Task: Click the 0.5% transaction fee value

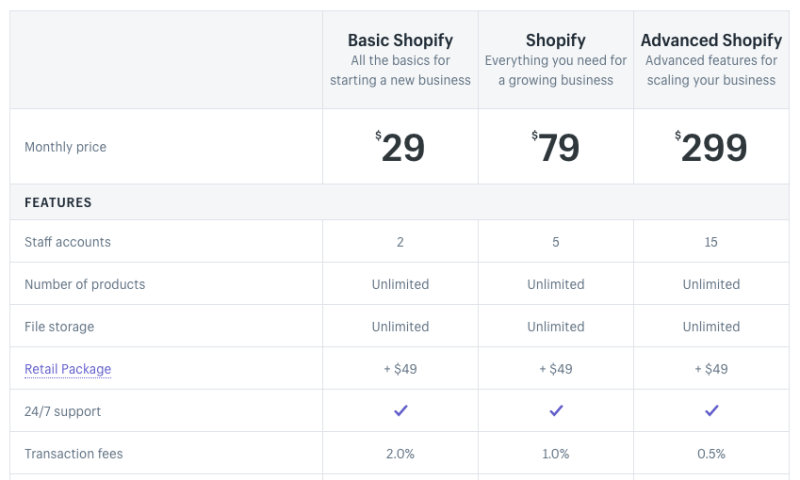Action: point(711,454)
